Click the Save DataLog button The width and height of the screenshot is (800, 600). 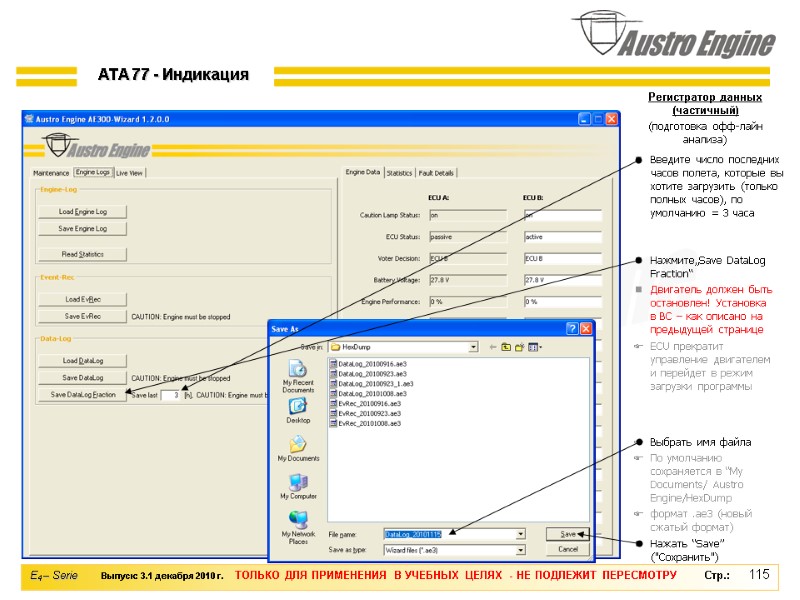pos(83,378)
